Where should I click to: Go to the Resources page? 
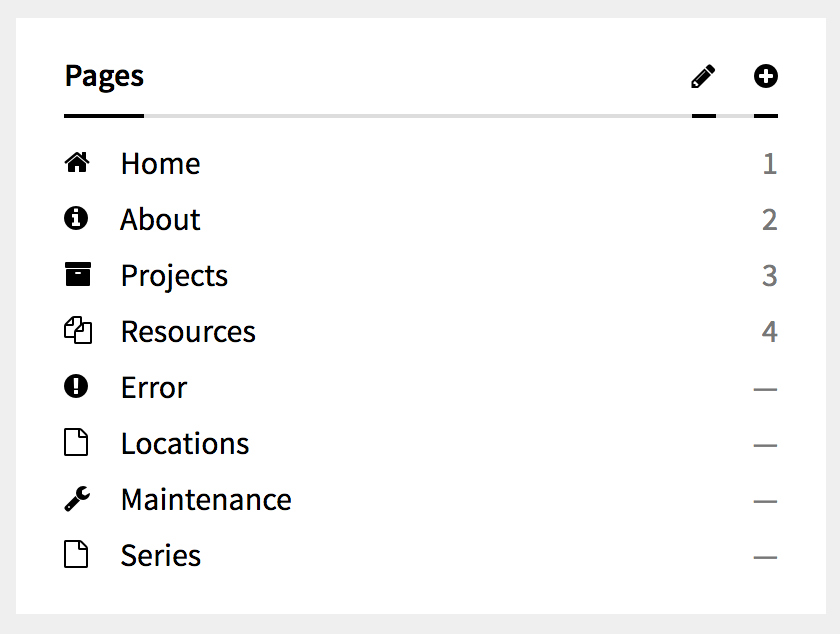188,332
